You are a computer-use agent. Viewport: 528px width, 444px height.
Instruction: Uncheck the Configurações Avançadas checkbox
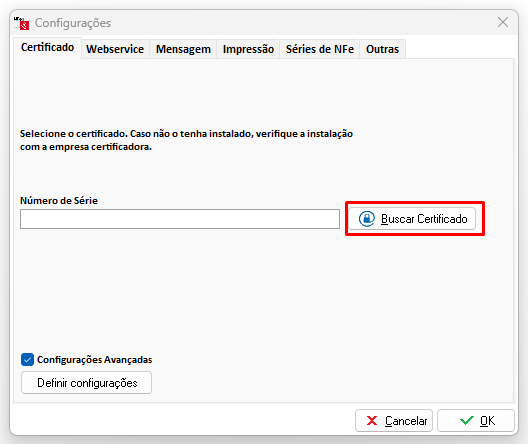pos(27,360)
